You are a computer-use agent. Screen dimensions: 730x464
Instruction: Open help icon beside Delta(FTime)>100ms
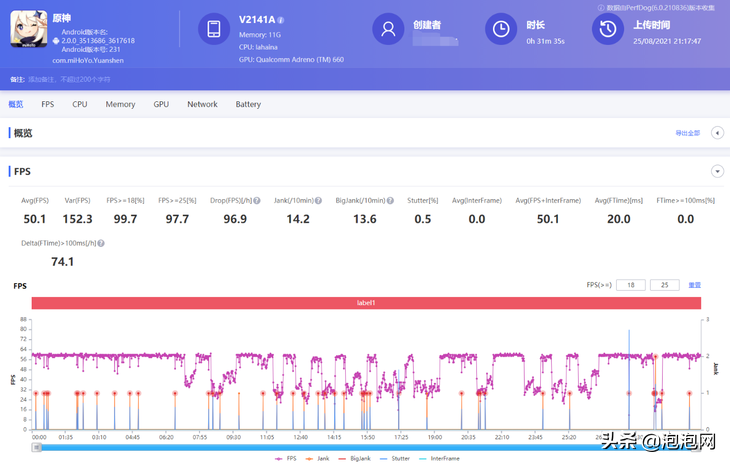101,243
